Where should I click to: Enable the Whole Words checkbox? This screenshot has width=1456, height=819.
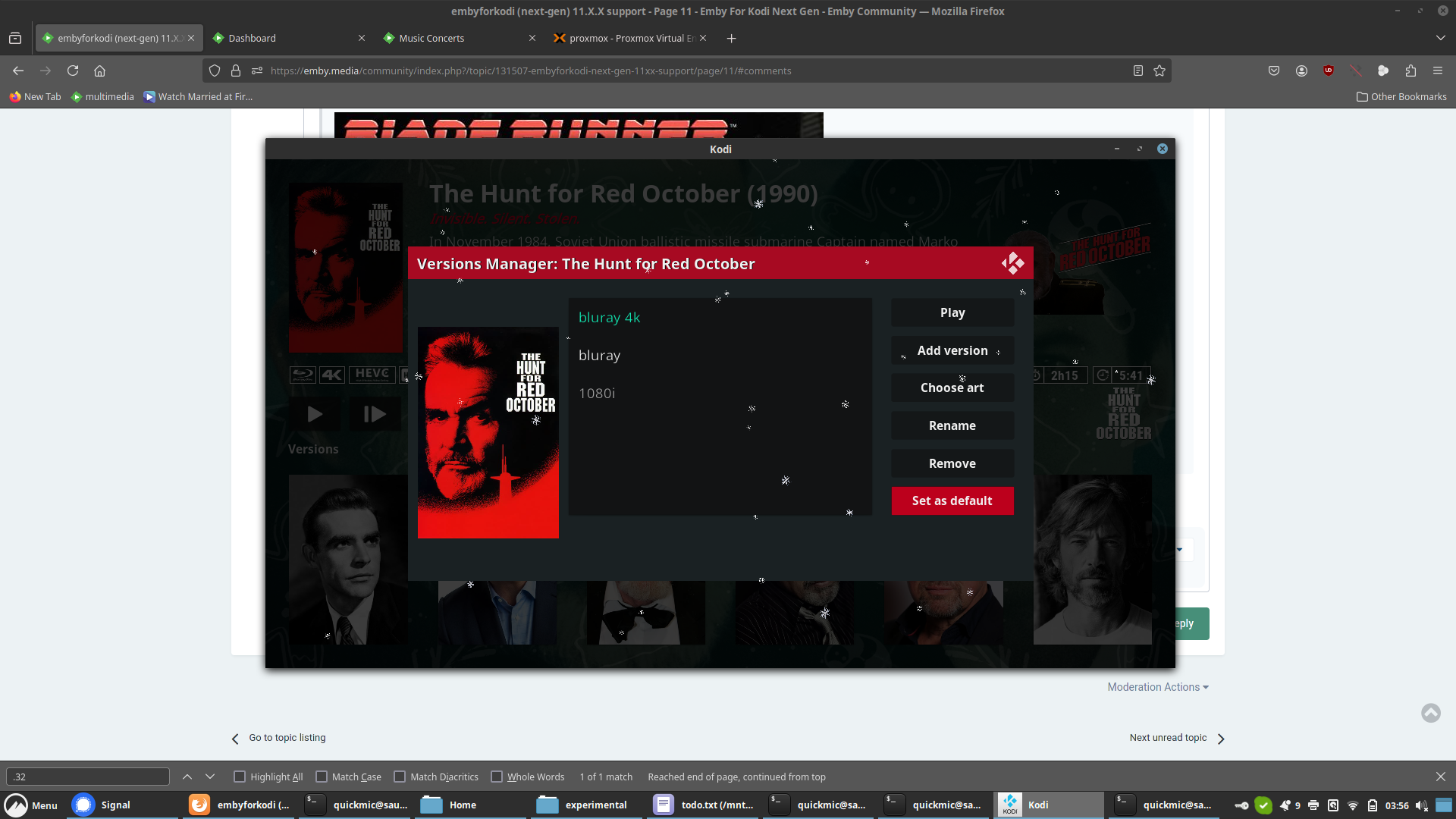(x=497, y=777)
